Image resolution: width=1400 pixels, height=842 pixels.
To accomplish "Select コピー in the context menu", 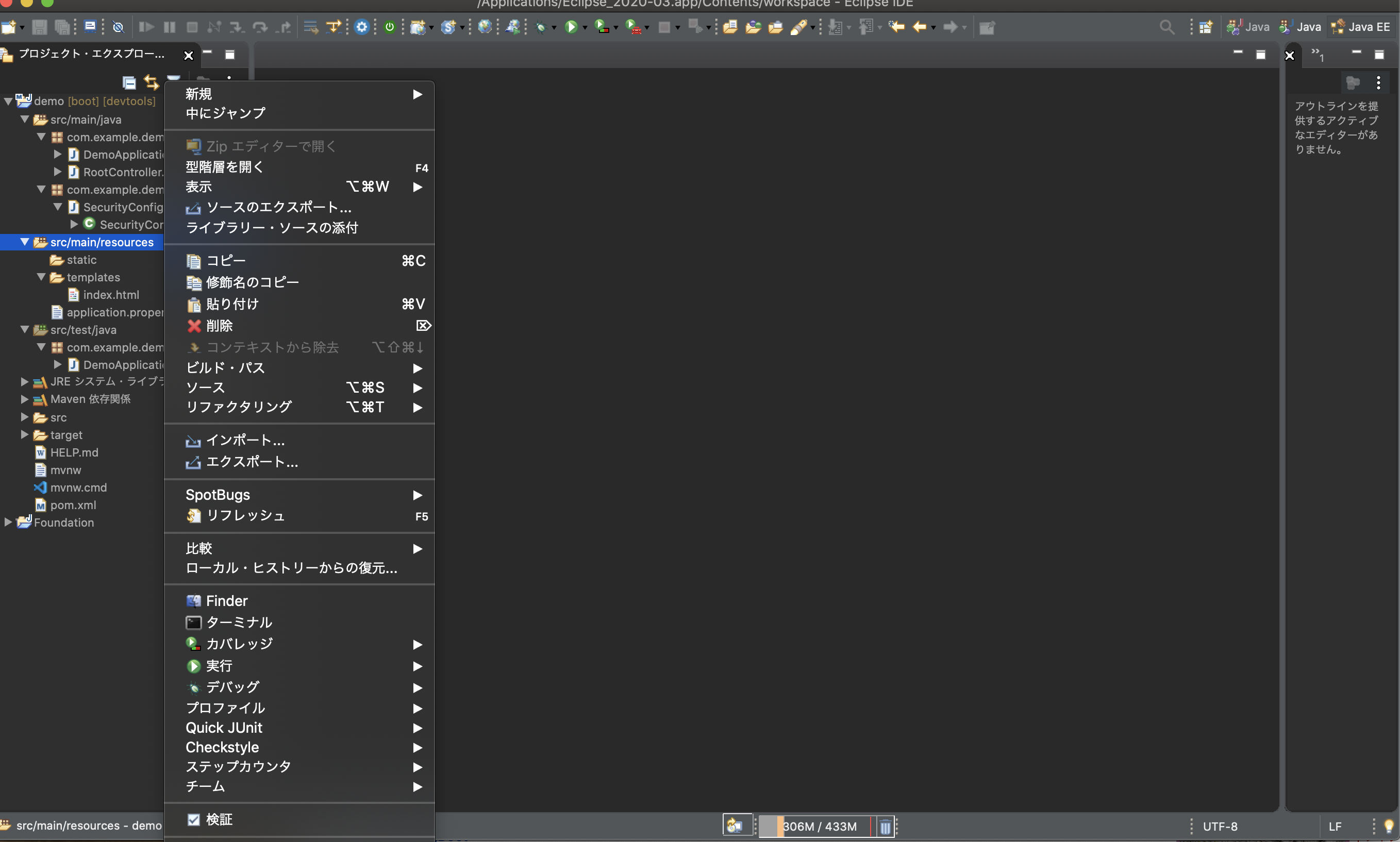I will point(299,261).
